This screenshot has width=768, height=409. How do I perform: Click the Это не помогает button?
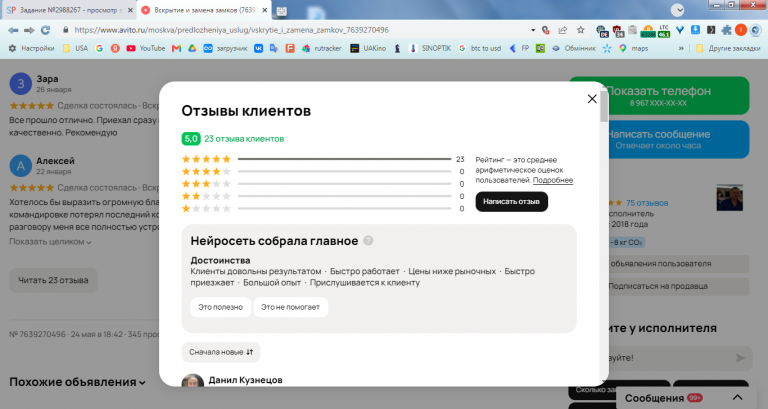click(x=290, y=307)
